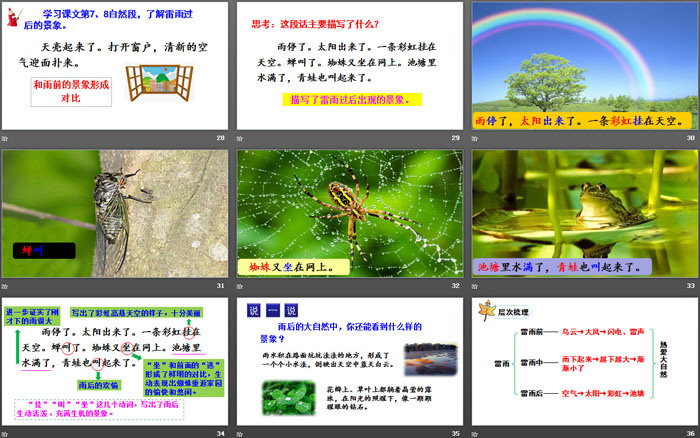Click the slide number label 31

(x=221, y=286)
